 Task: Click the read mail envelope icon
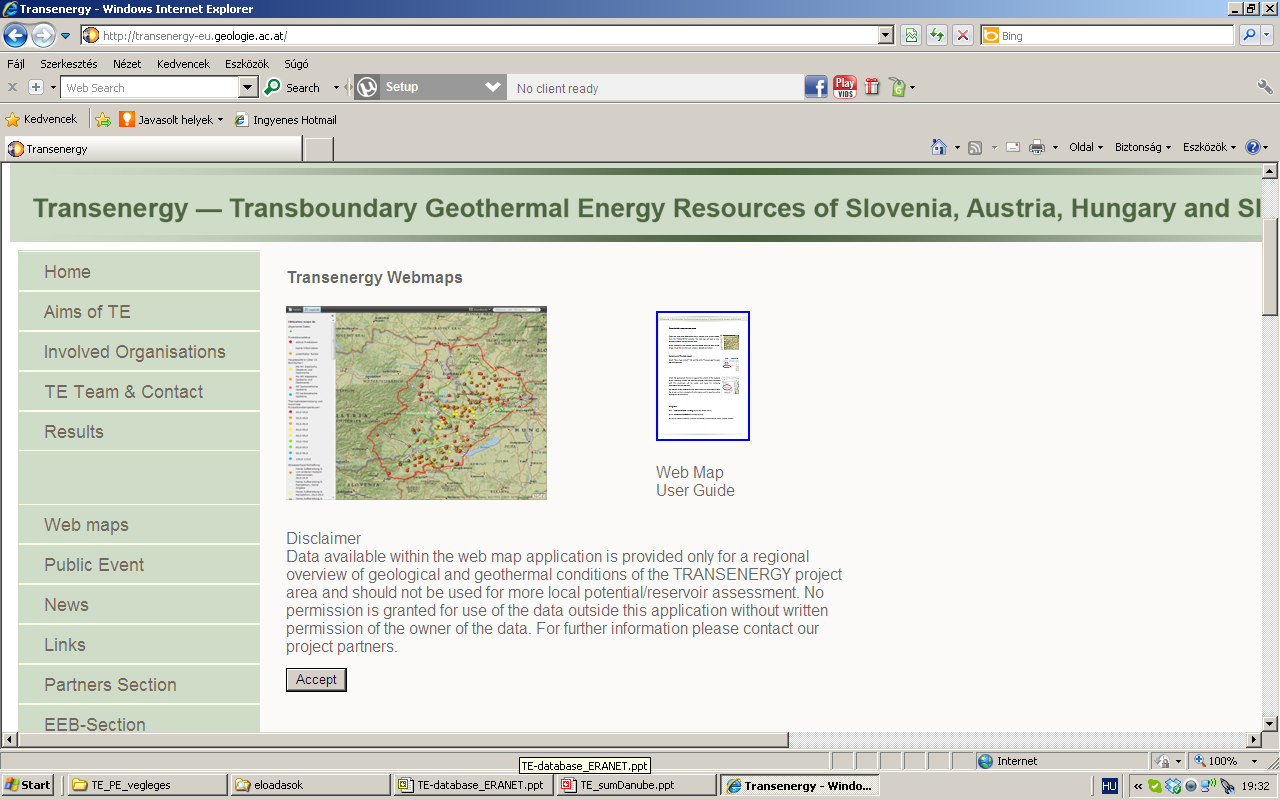pyautogui.click(x=1013, y=147)
